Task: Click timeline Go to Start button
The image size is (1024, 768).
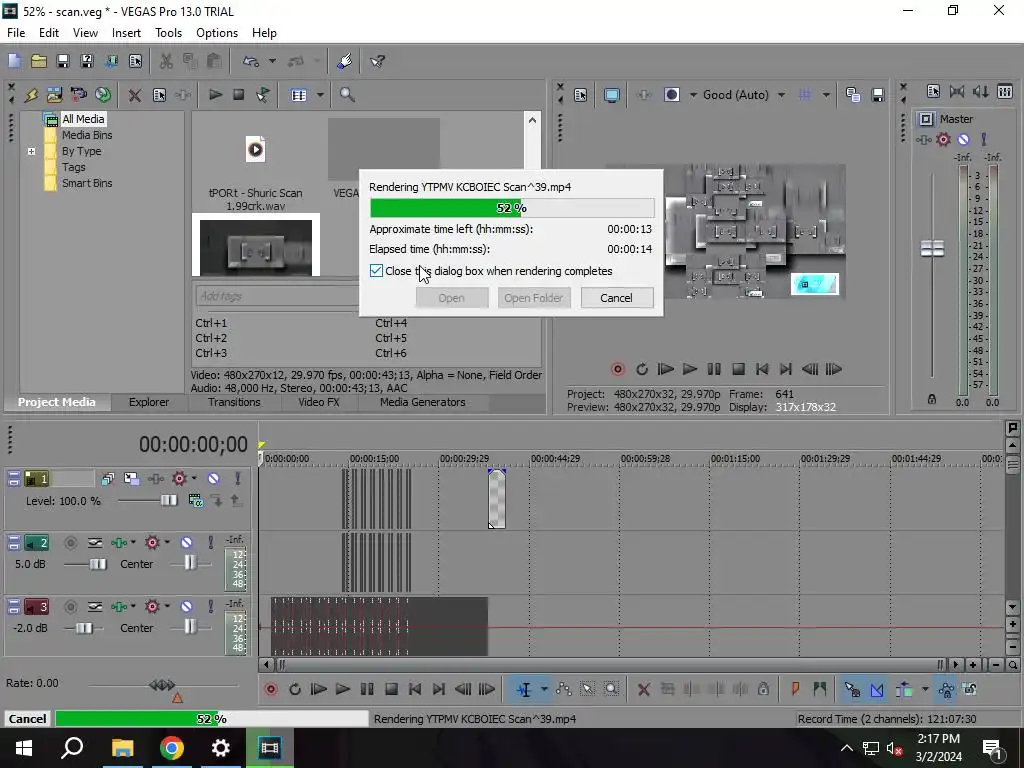Action: (415, 689)
